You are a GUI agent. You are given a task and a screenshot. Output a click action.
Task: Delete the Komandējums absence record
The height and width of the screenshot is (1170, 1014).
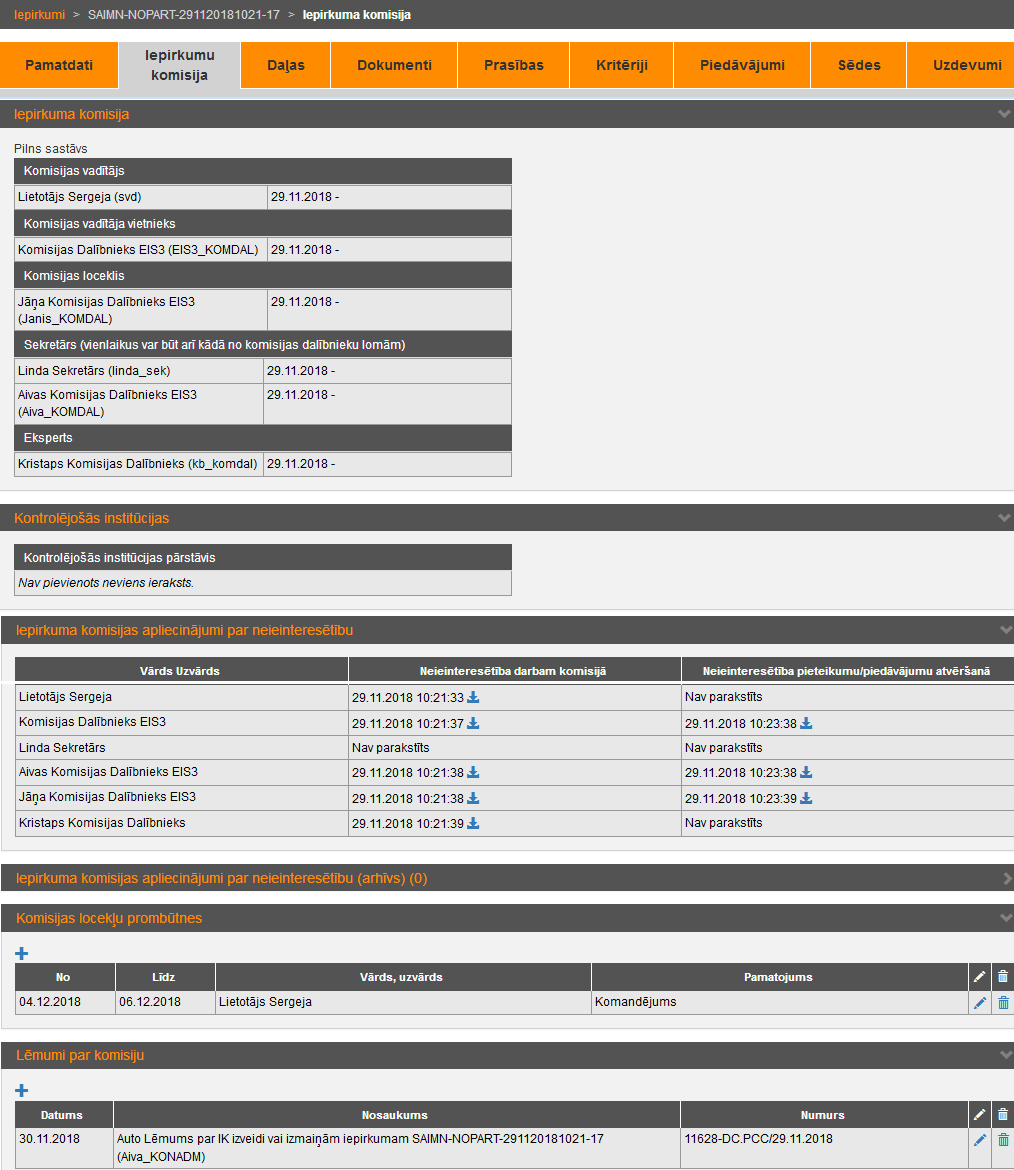1003,1003
